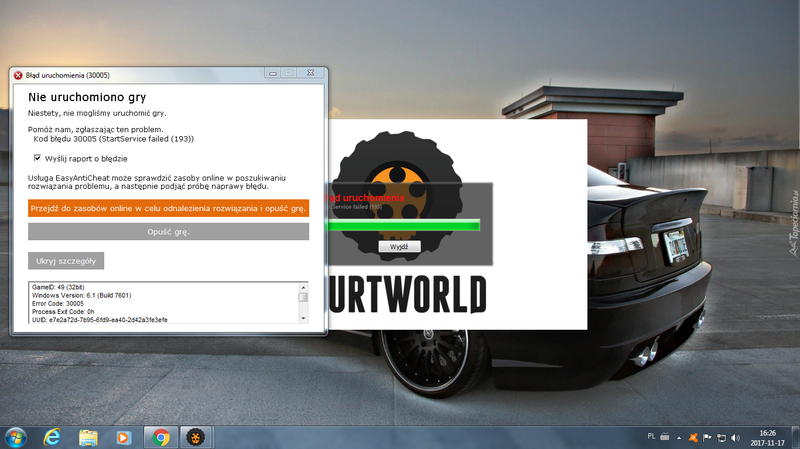Open the on-screen keyboard tray icon
Screen dimensions: 800x449
pyautogui.click(x=665, y=437)
